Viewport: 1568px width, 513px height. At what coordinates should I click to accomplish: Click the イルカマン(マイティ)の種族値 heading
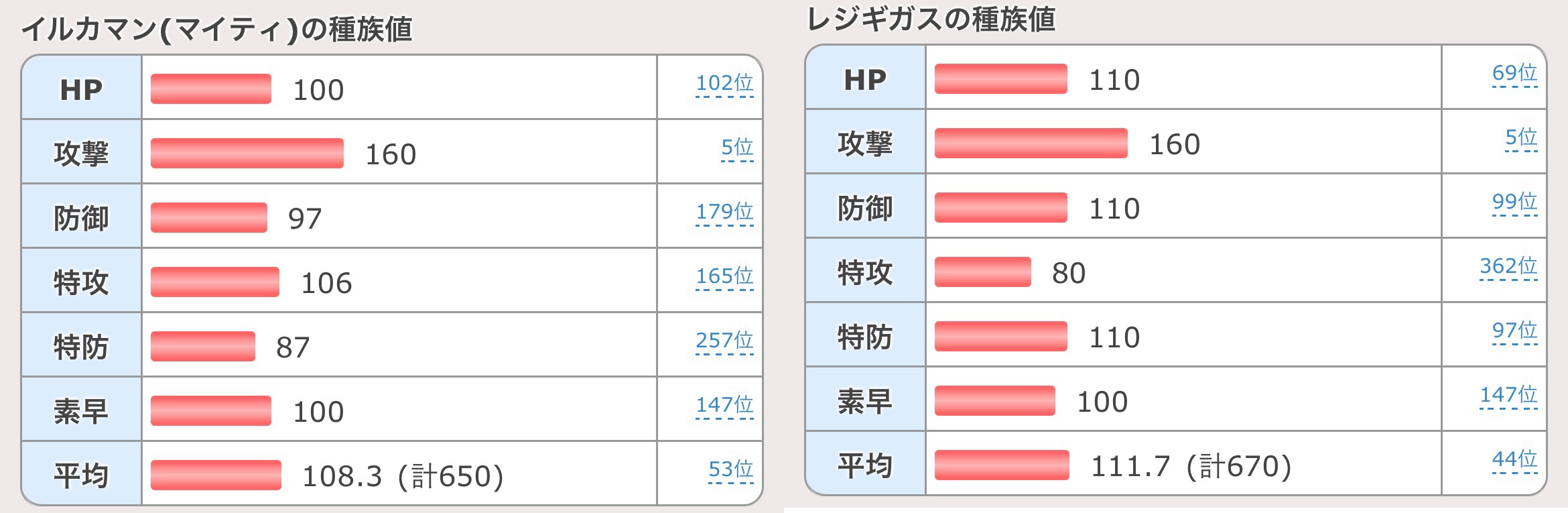217,30
